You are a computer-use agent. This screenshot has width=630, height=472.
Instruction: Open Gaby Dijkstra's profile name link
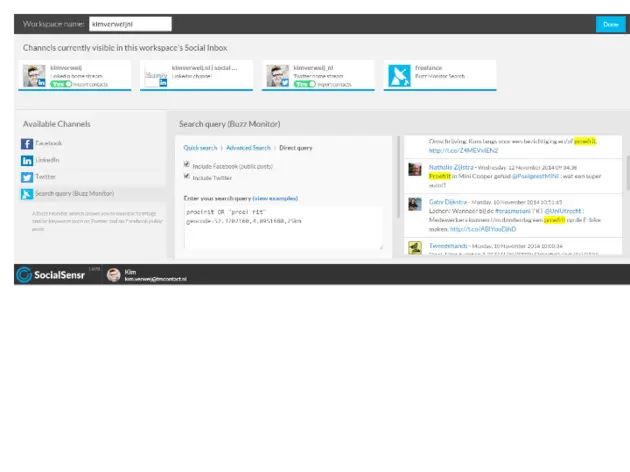448,202
